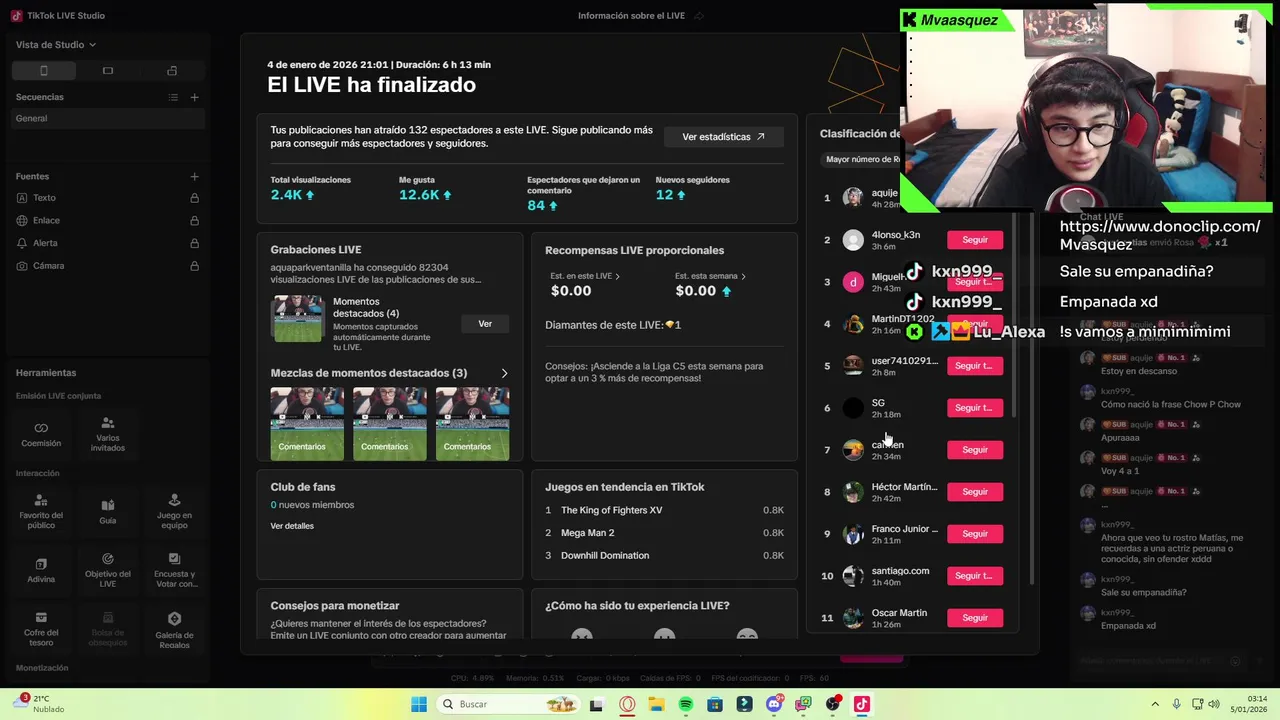Screen dimensions: 1280x720
Task: Click Ver button for Momentos destacados
Action: point(485,324)
